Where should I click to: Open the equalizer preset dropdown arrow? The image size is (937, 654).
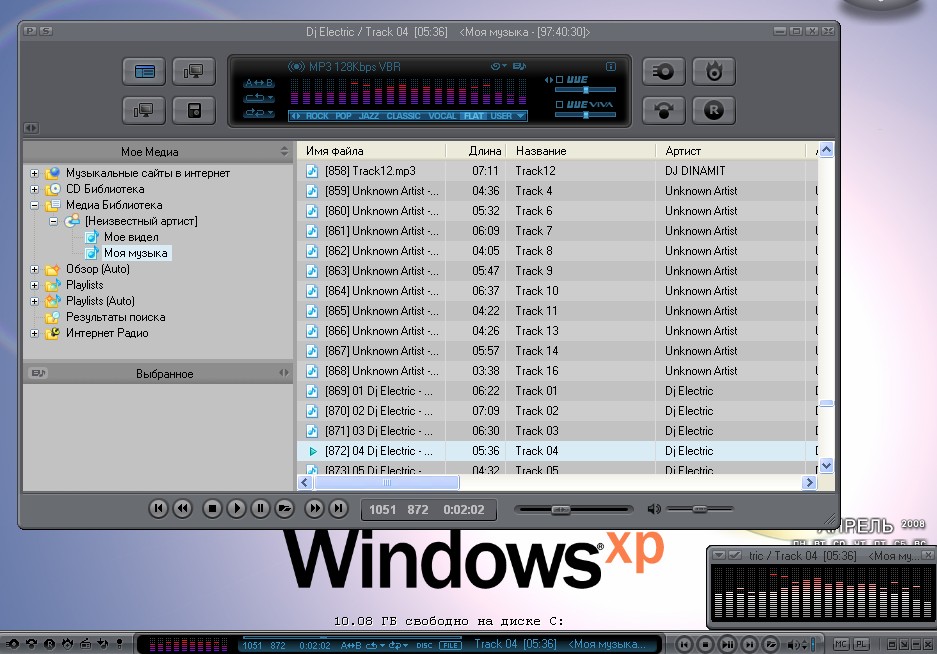[x=520, y=116]
